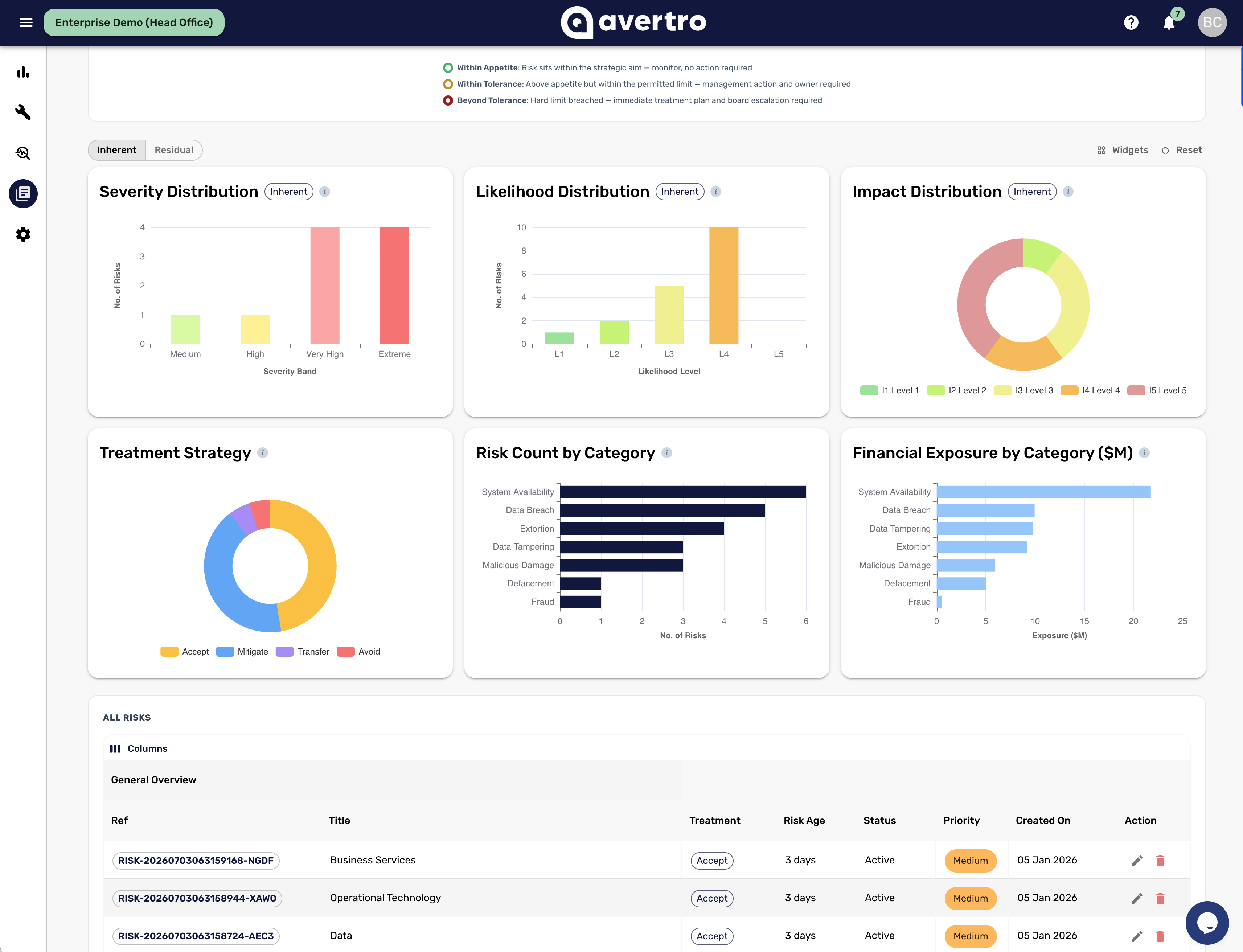Open the chat support bubble
The image size is (1243, 952).
point(1207,923)
